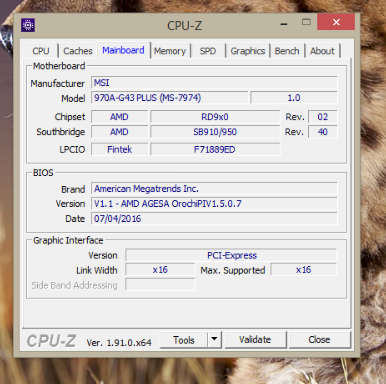Open the Bench tab

(x=287, y=51)
